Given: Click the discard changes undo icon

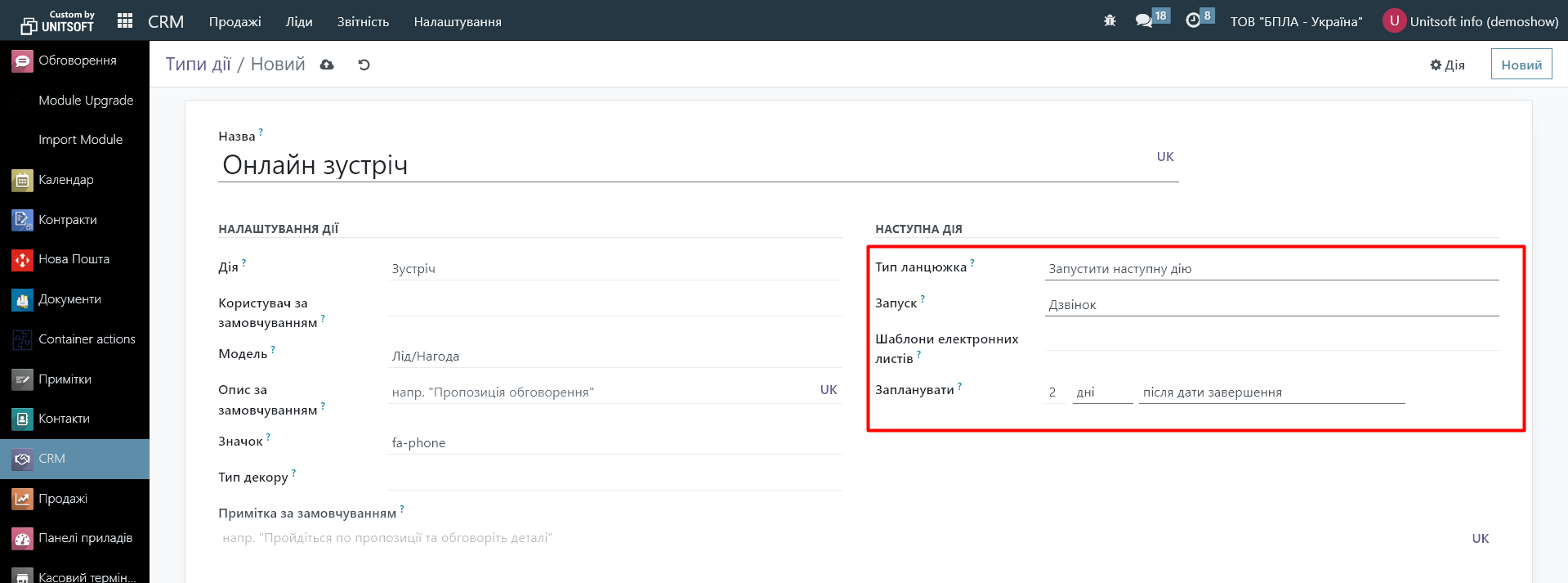Looking at the screenshot, I should 364,65.
